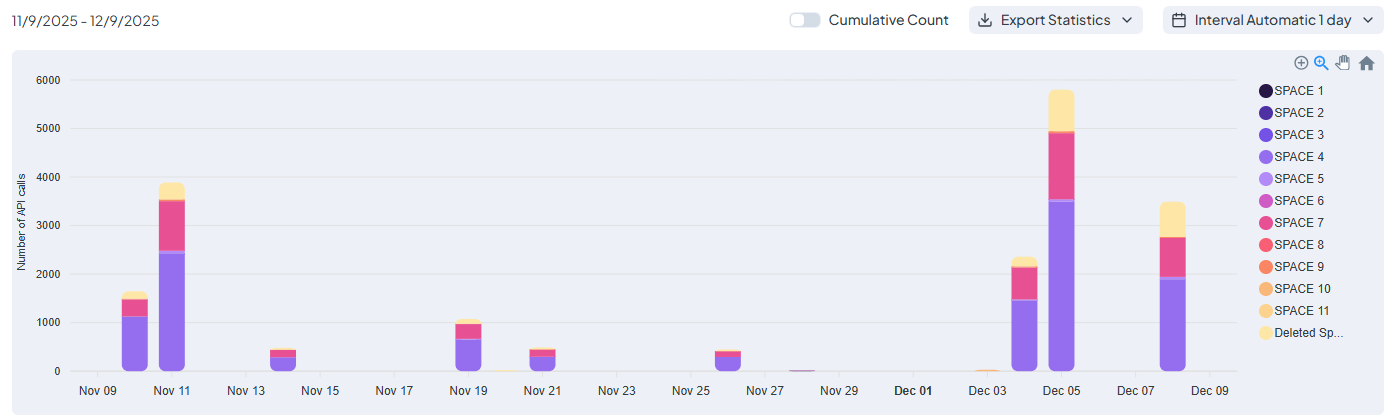This screenshot has width=1396, height=417.
Task: Click the tallest bar on Dec 05
Action: point(1061,280)
